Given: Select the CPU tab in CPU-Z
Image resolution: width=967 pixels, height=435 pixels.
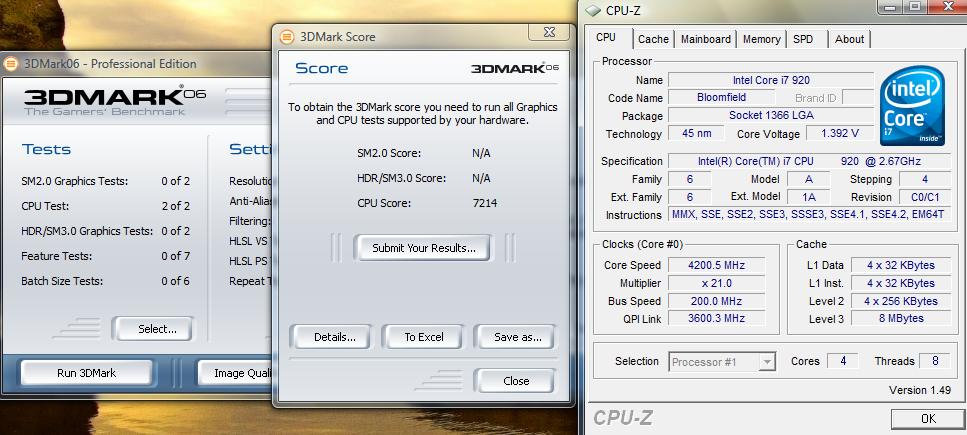Looking at the screenshot, I should point(606,38).
